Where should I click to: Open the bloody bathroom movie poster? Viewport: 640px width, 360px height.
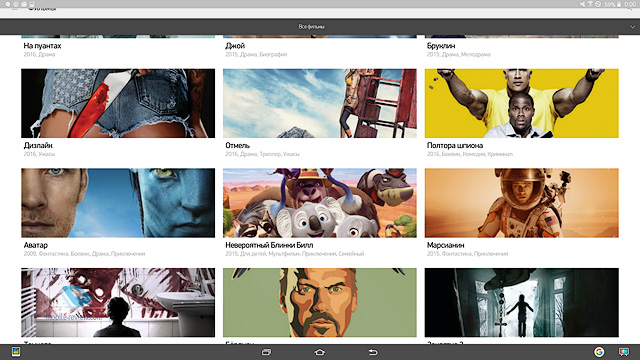pyautogui.click(x=118, y=302)
